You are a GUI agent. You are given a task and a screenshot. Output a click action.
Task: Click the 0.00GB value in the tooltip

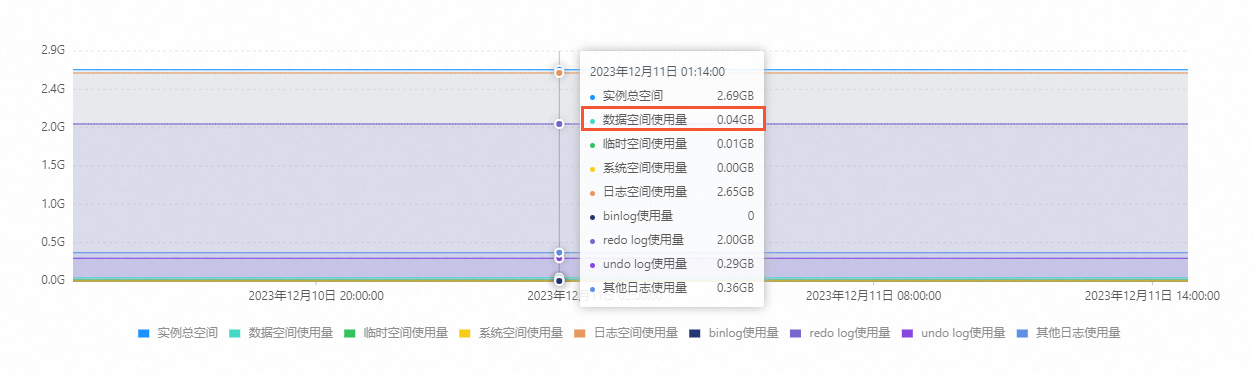735,168
